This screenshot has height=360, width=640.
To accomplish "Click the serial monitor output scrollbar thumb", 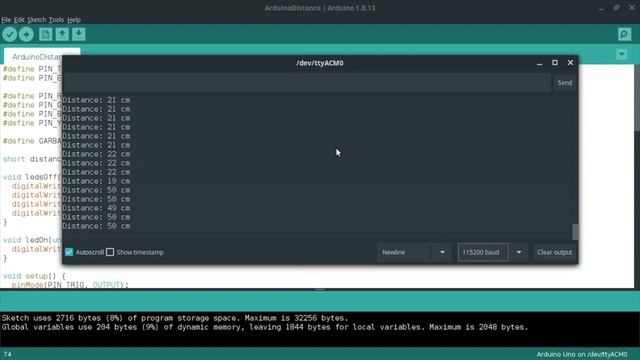I will point(575,232).
